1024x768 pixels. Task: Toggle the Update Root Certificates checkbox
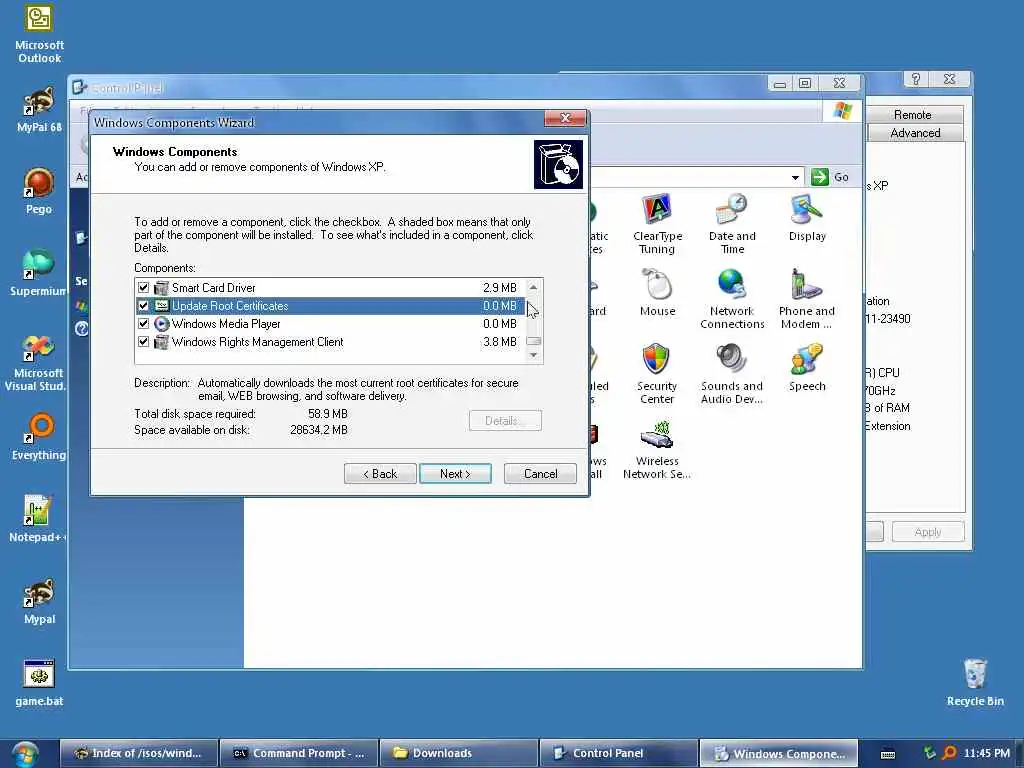(143, 306)
